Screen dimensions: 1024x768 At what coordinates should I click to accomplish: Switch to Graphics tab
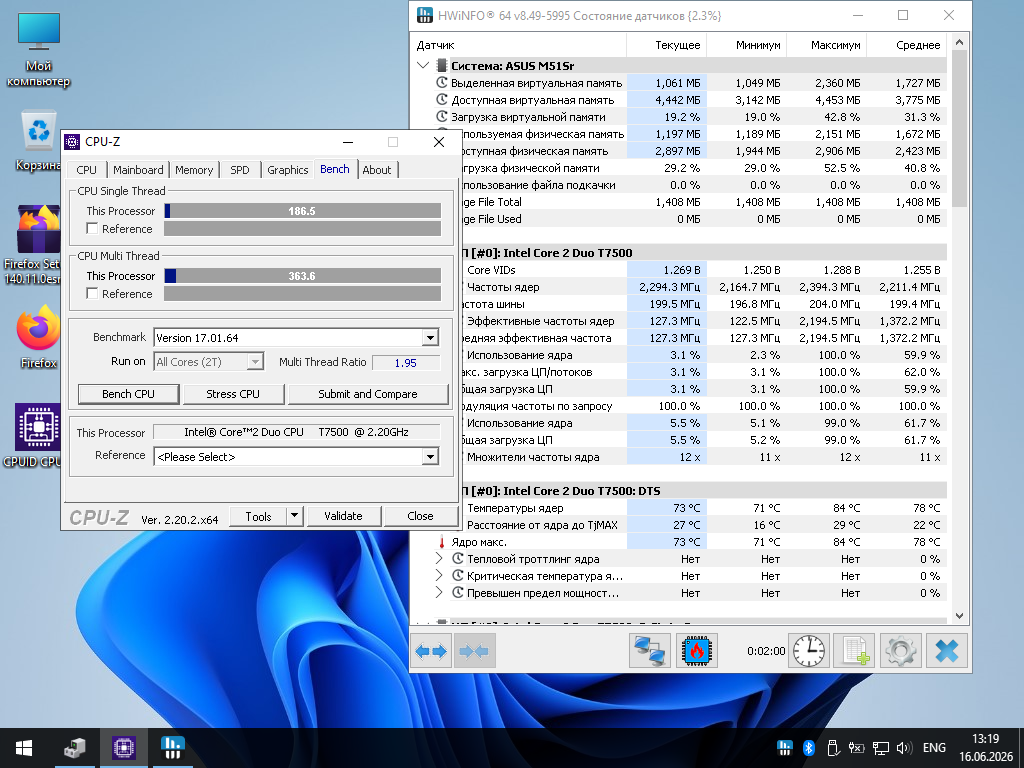tap(287, 170)
